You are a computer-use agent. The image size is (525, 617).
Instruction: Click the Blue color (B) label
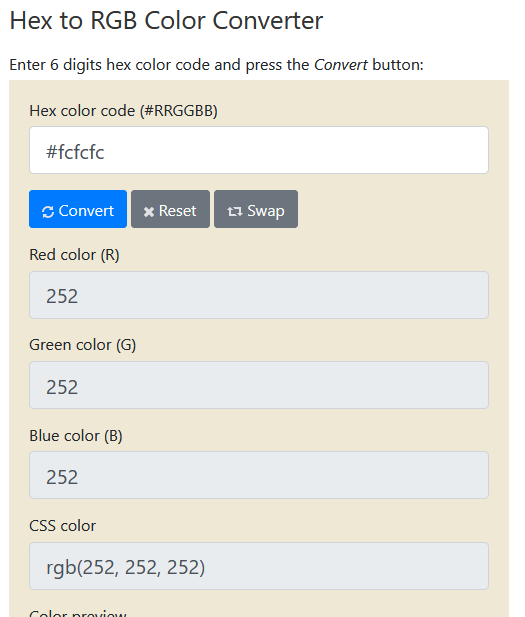coord(76,436)
